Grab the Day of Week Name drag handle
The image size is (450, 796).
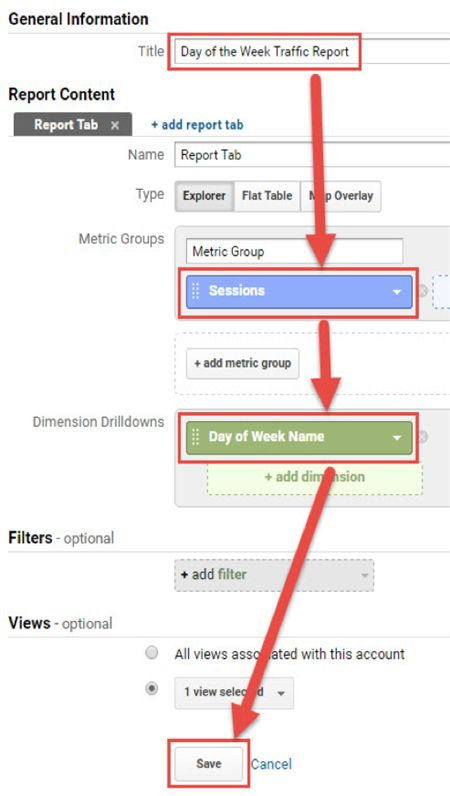coord(196,437)
